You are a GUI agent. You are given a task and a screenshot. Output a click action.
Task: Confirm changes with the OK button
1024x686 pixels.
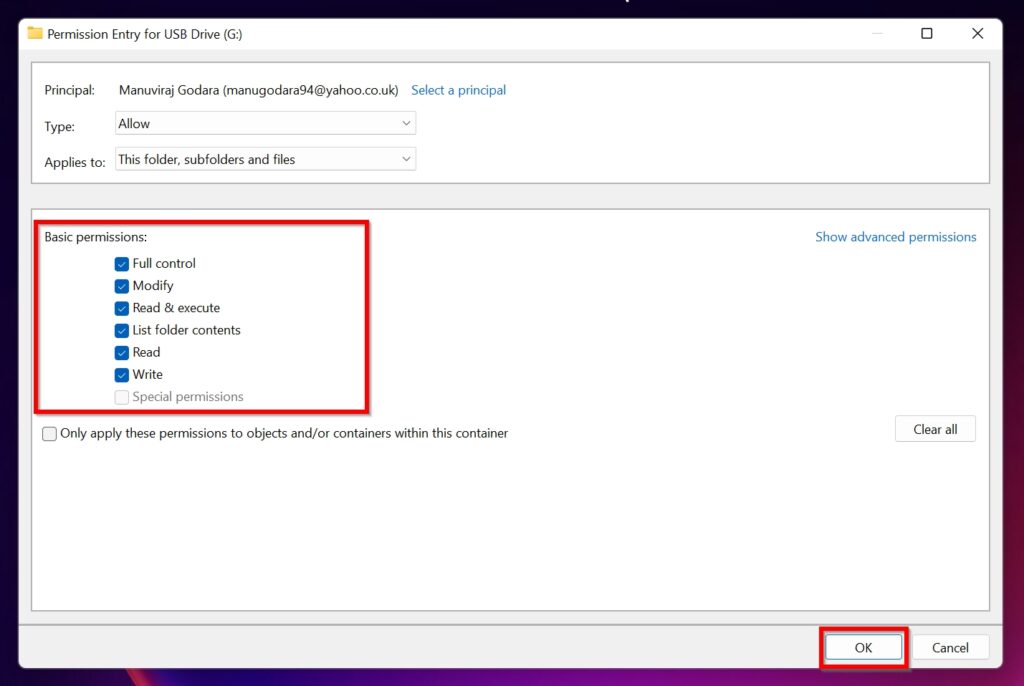[863, 647]
